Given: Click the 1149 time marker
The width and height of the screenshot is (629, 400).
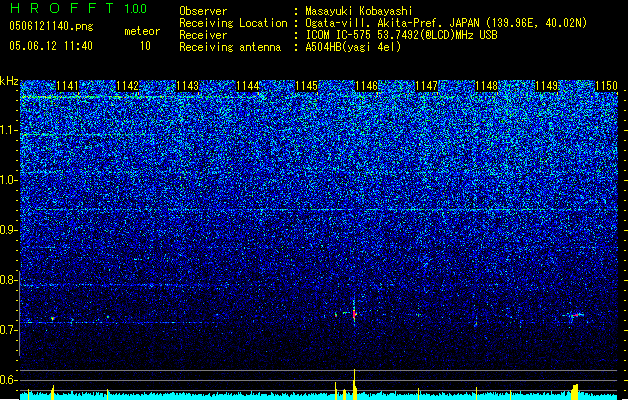Looking at the screenshot, I should [546, 86].
